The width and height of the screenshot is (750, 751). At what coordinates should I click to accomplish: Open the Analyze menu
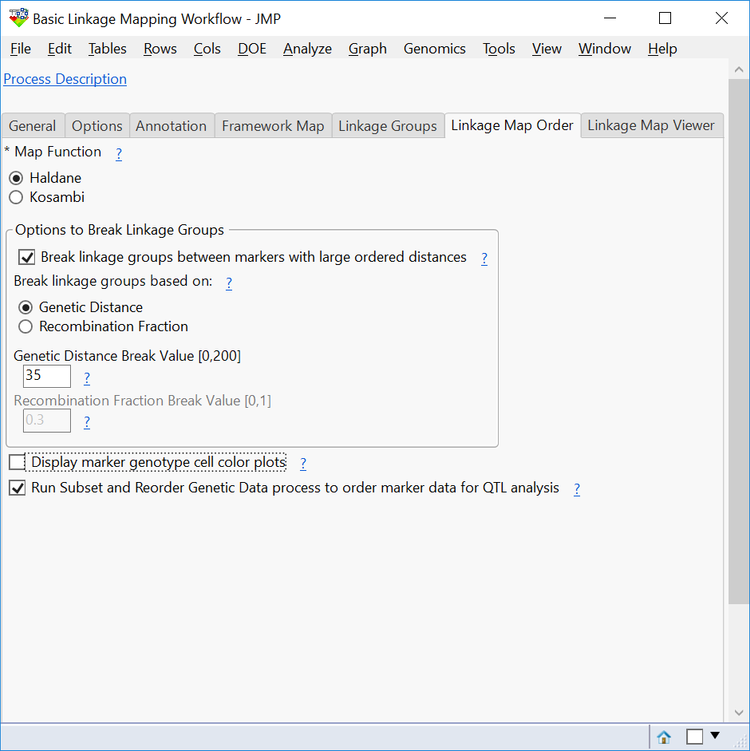[x=307, y=49]
